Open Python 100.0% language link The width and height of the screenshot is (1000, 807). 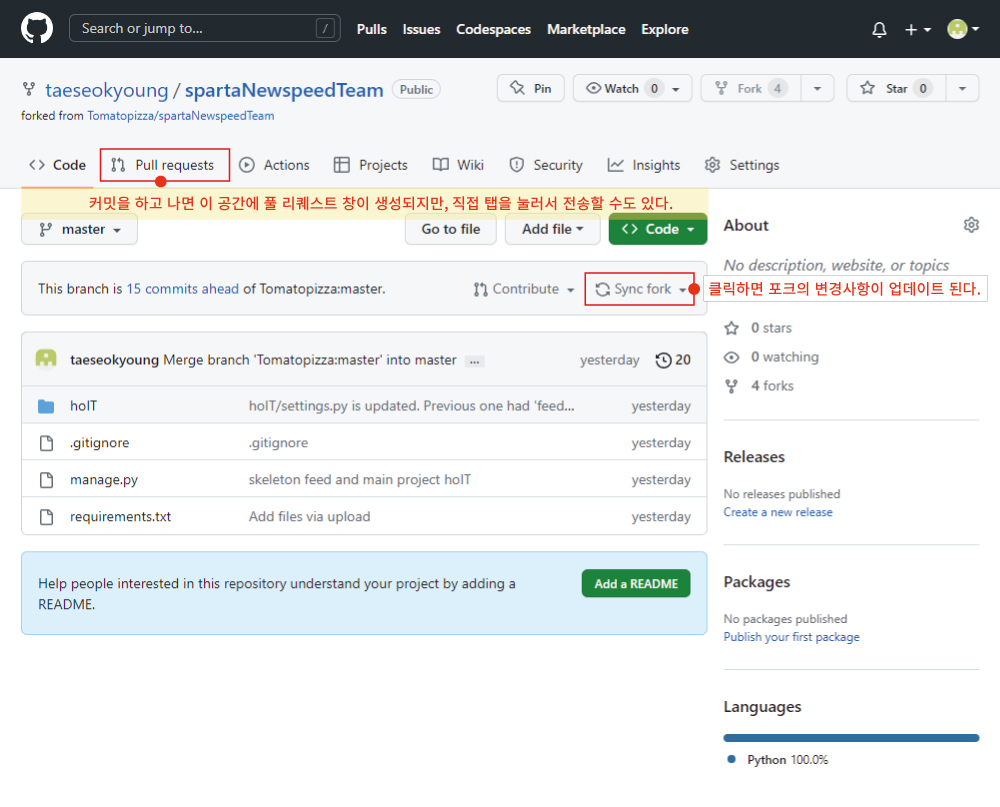click(778, 760)
